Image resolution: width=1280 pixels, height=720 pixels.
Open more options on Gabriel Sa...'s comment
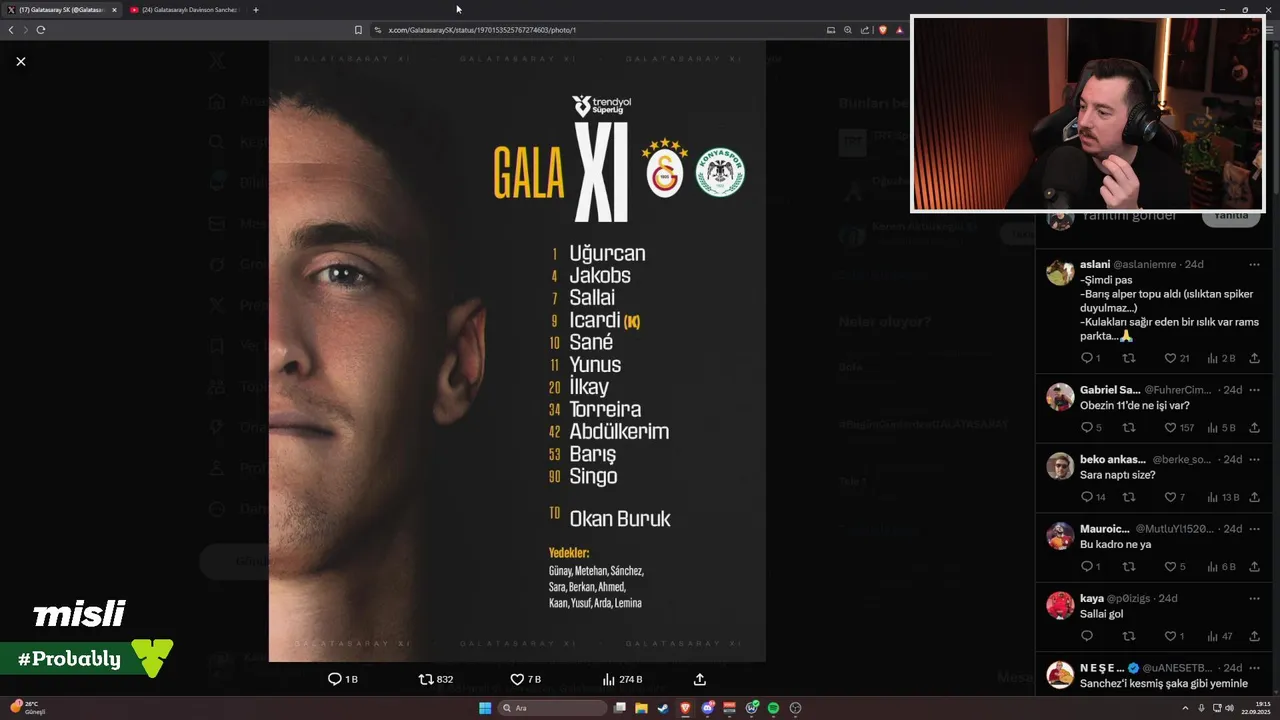[1254, 390]
